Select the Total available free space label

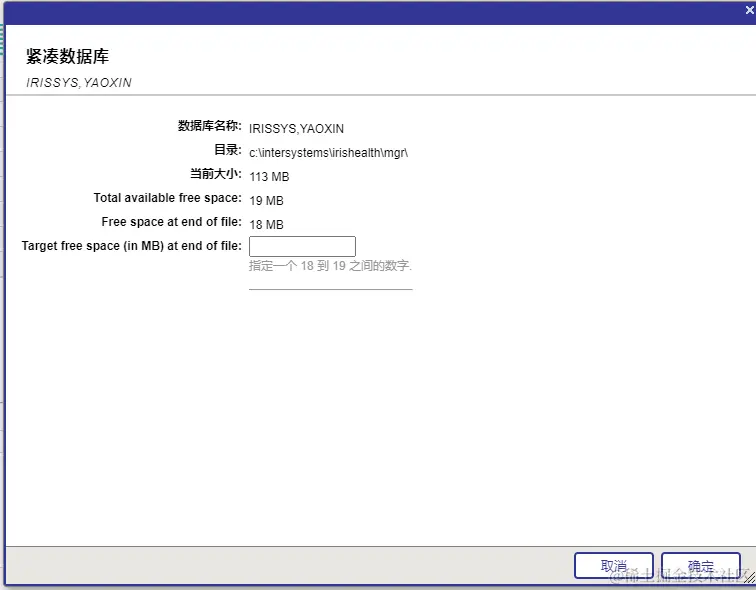click(x=167, y=198)
